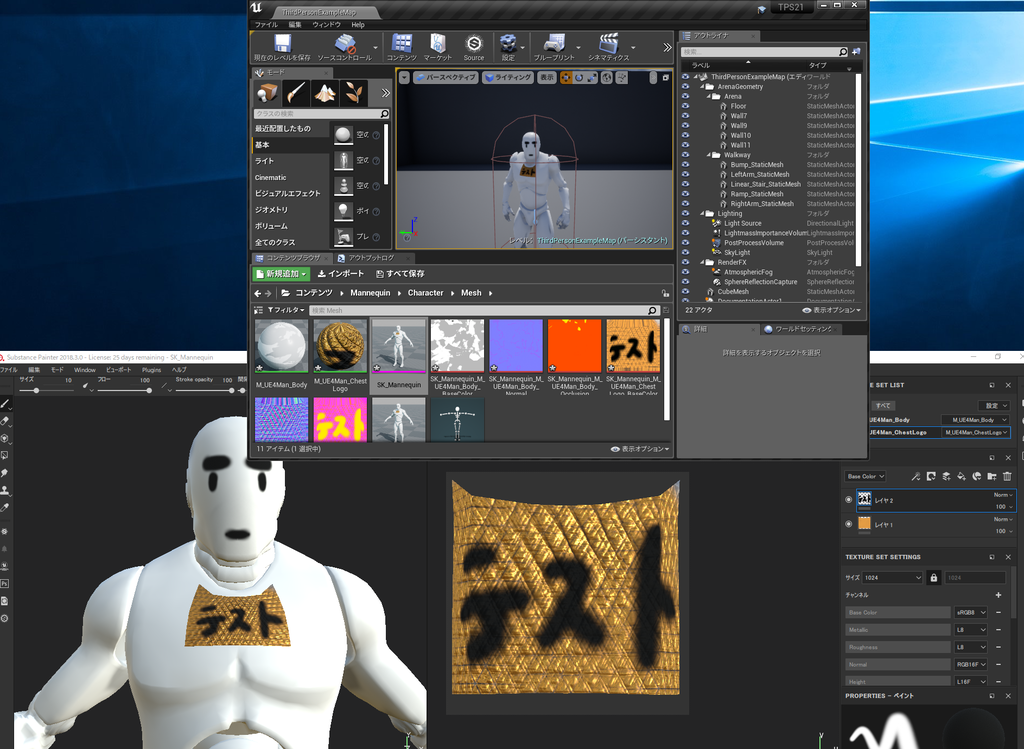
Task: Open the M_UE4Man_Body material dropdown
Action: (975, 420)
